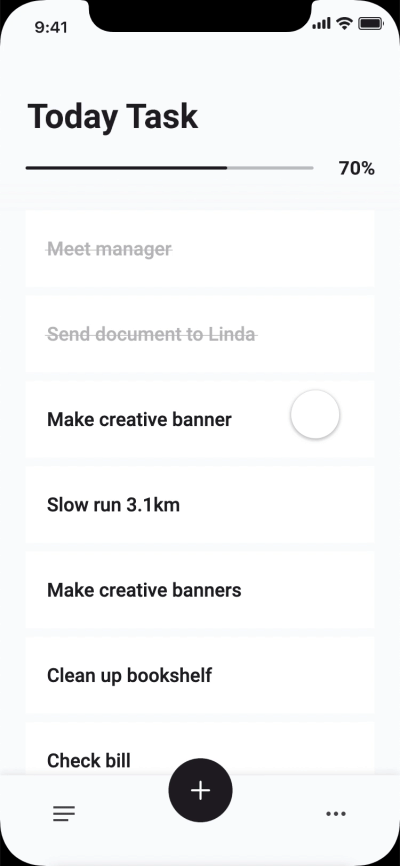400x866 pixels.
Task: Click the progress bar filled portion
Action: (x=127, y=167)
